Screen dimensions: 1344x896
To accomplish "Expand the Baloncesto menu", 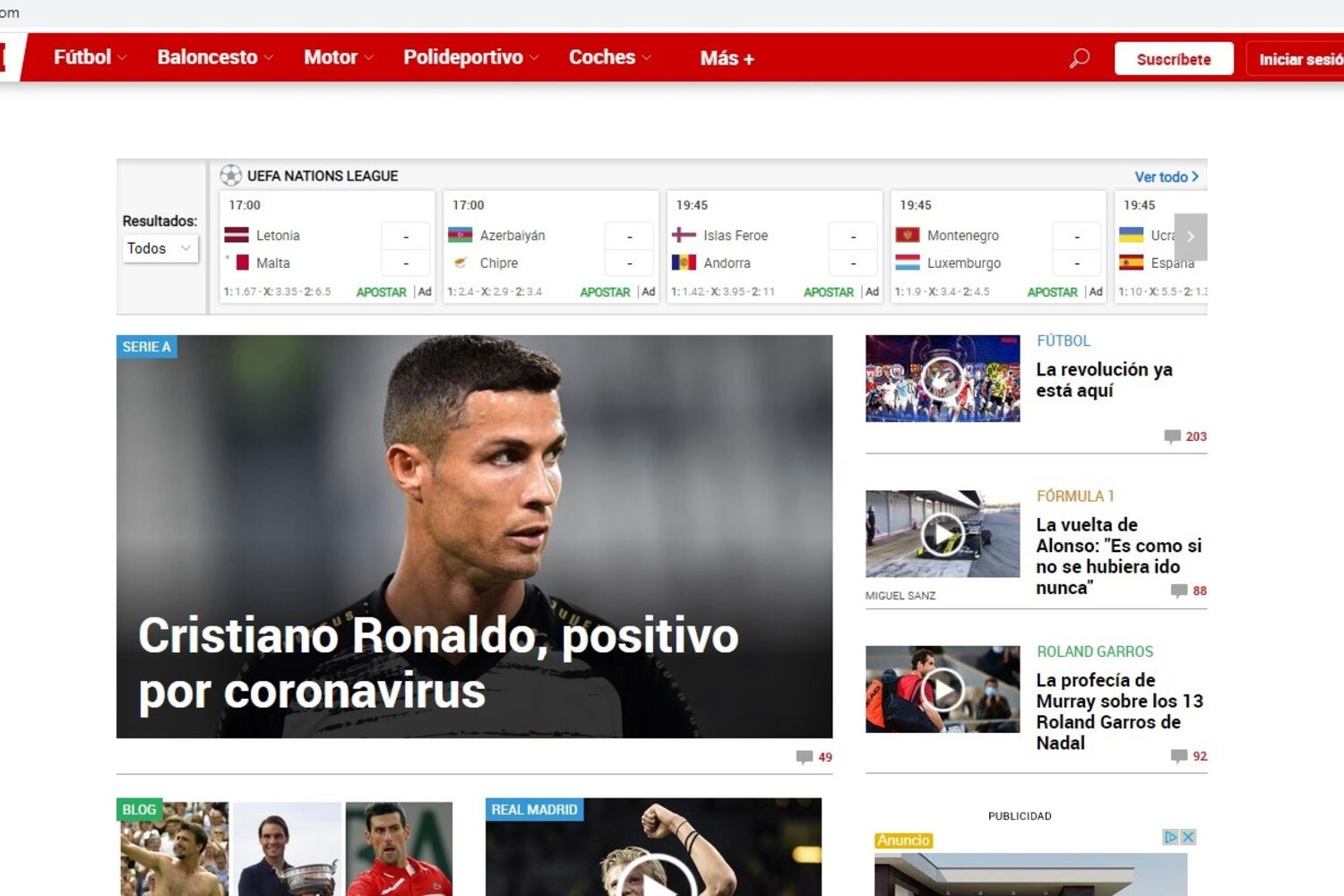I will click(x=215, y=57).
